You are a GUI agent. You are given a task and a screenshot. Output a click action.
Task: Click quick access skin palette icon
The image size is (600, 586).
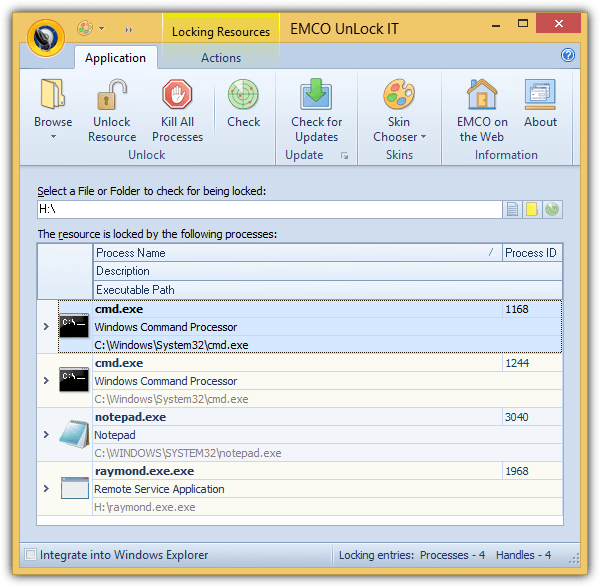85,28
